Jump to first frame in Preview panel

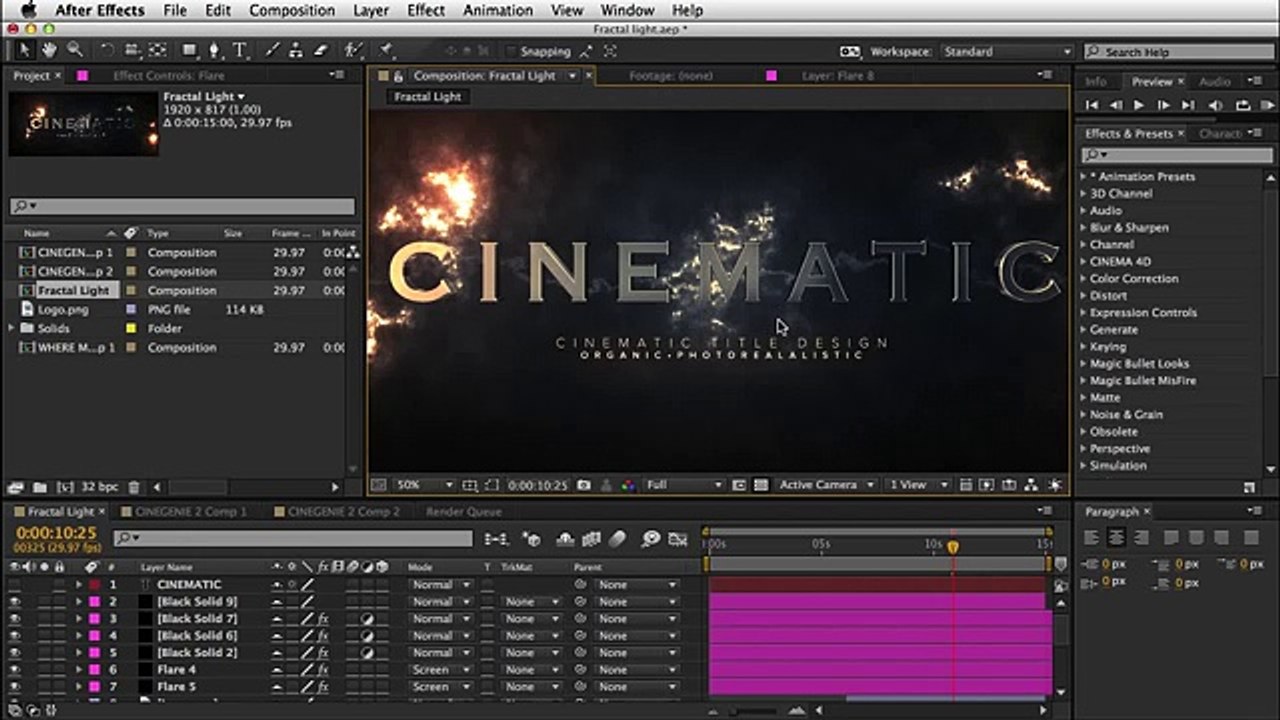pos(1092,105)
